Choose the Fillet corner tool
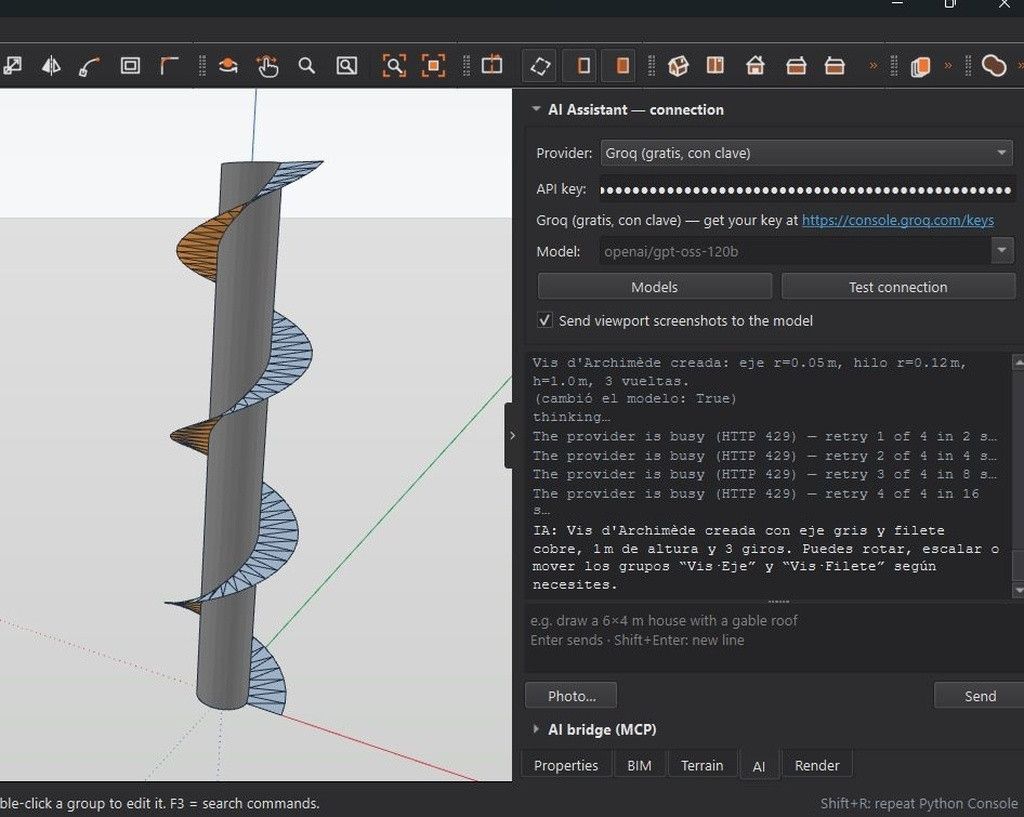The image size is (1024, 817). (169, 65)
